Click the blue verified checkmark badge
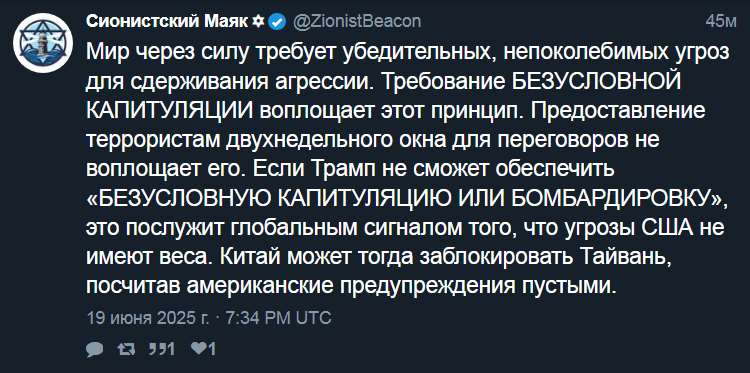 (277, 22)
